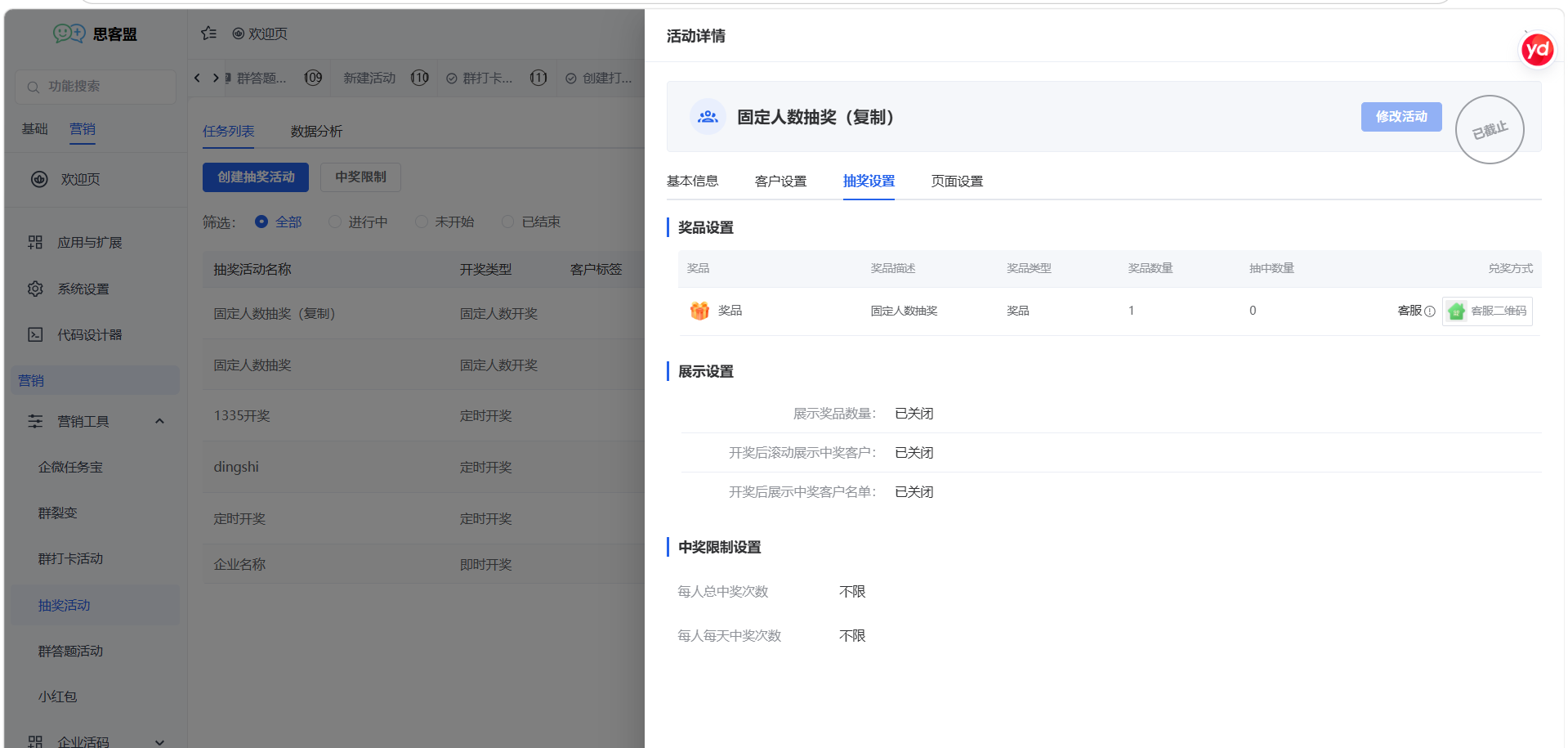
Task: Collapse the 营销工具 menu chevron
Action: click(x=160, y=421)
